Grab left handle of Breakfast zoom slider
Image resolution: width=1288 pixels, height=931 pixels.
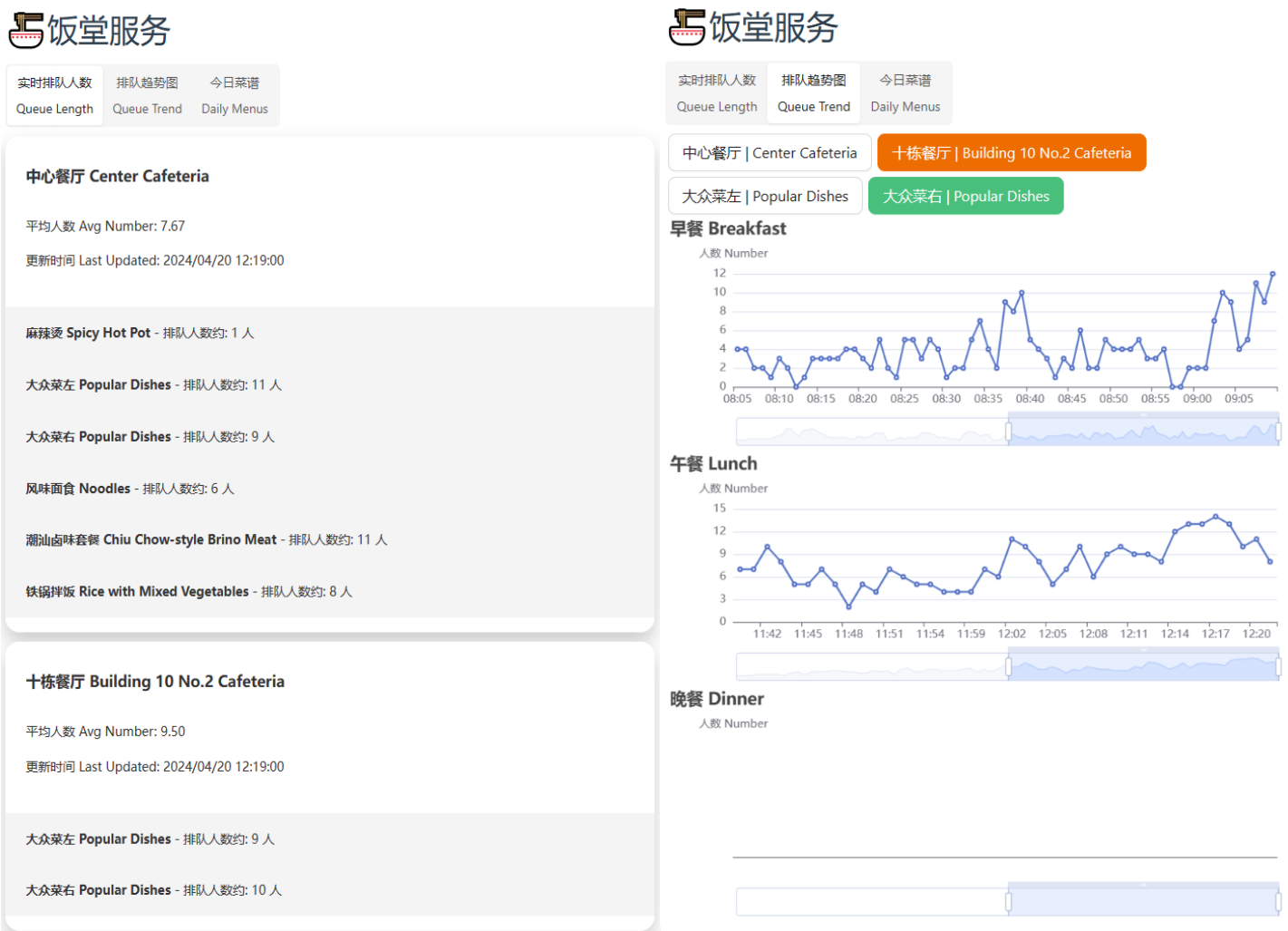[1008, 432]
